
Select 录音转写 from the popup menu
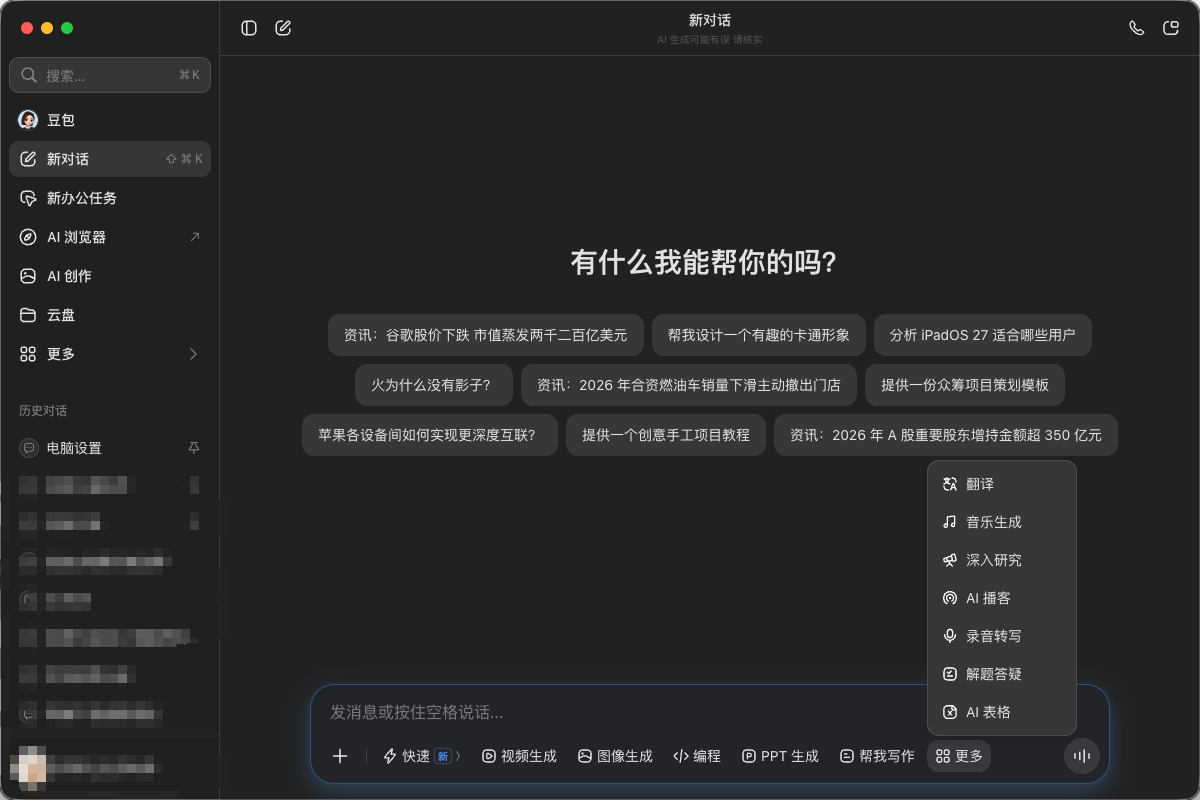tap(1002, 636)
